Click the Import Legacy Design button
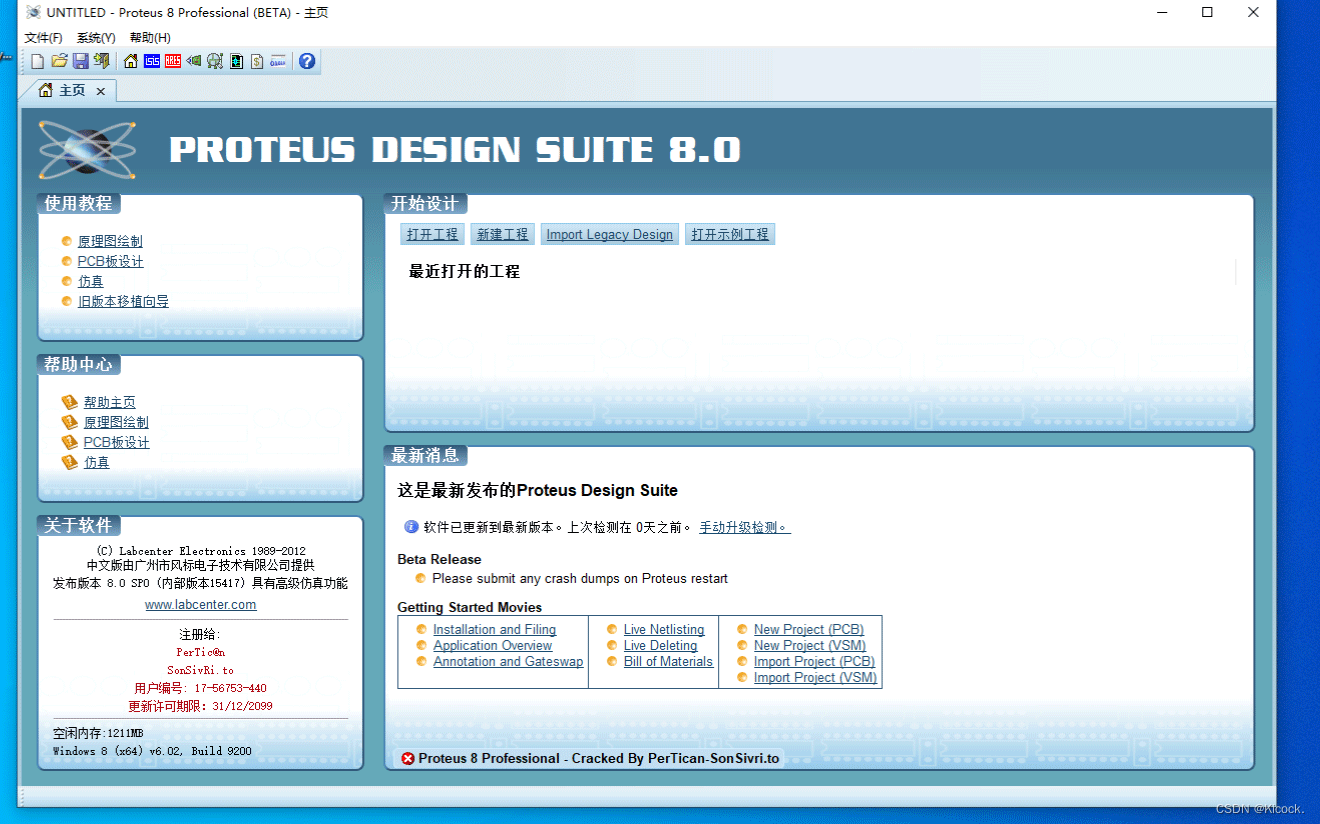 tap(609, 234)
